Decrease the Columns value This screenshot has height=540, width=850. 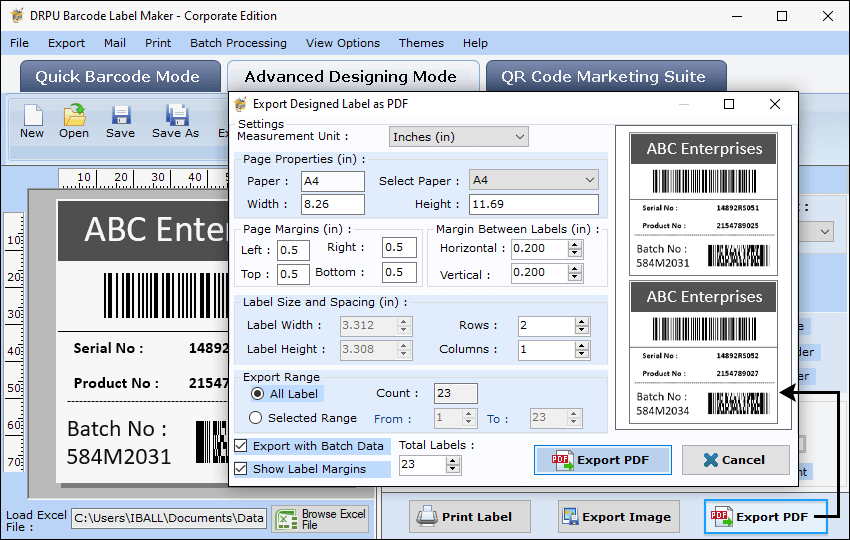(582, 354)
